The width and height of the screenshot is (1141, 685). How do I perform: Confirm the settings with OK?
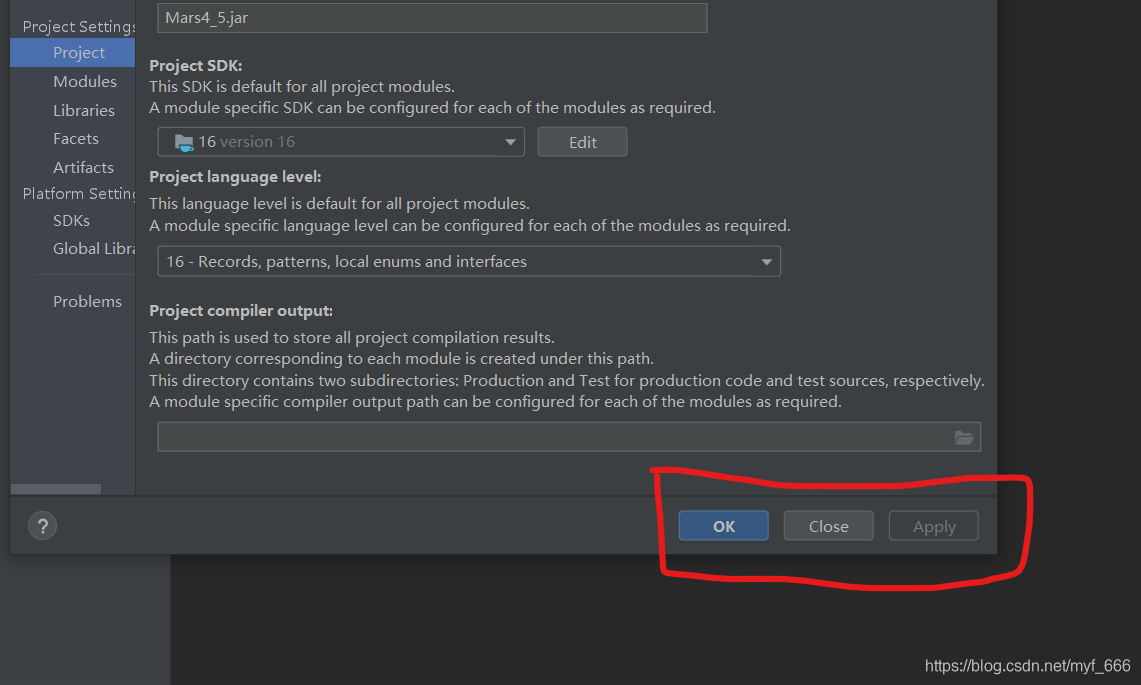(723, 526)
